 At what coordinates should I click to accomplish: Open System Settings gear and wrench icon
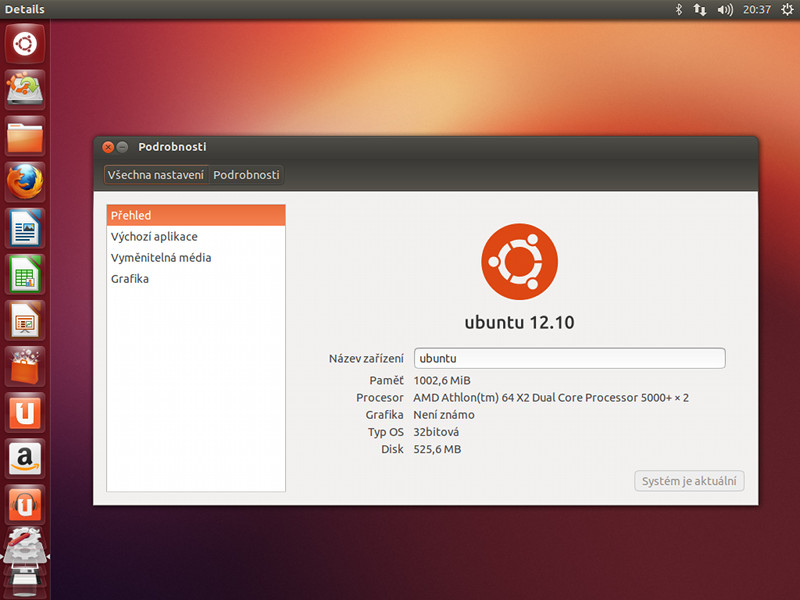click(25, 546)
